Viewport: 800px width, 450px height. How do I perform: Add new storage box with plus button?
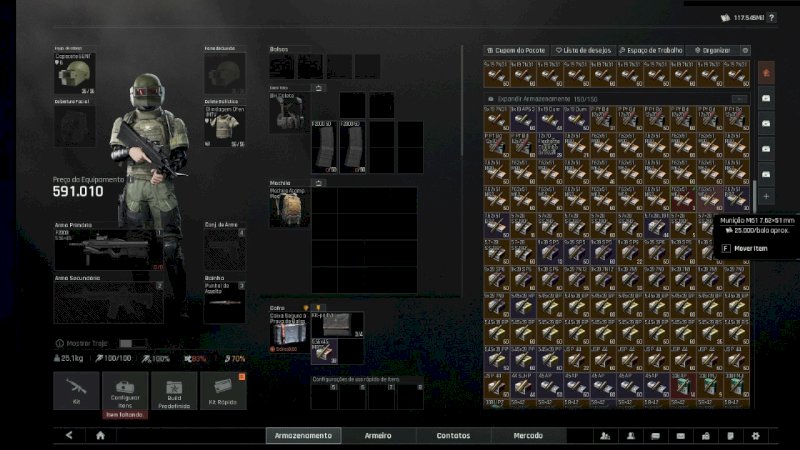(x=766, y=197)
